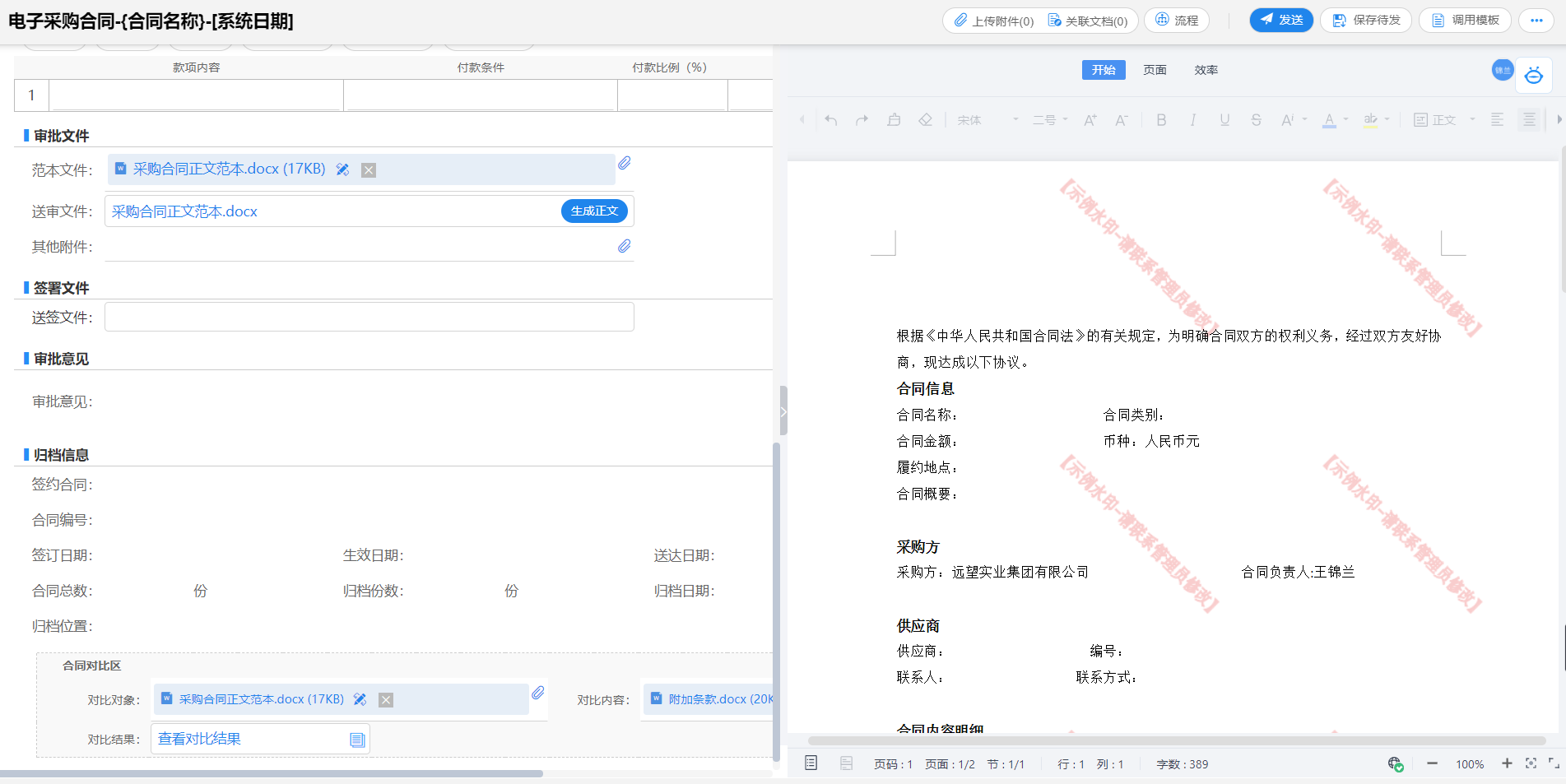
Task: Click the undo arrow in editor toolbar
Action: tap(831, 120)
